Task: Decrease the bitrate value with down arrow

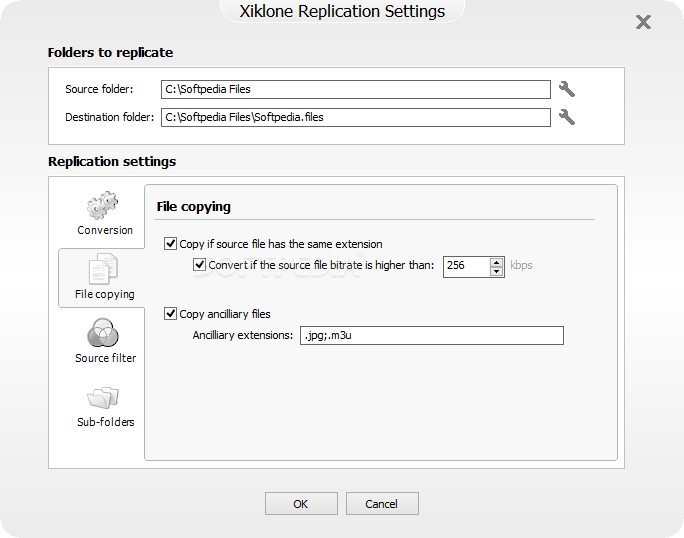Action: (496, 271)
